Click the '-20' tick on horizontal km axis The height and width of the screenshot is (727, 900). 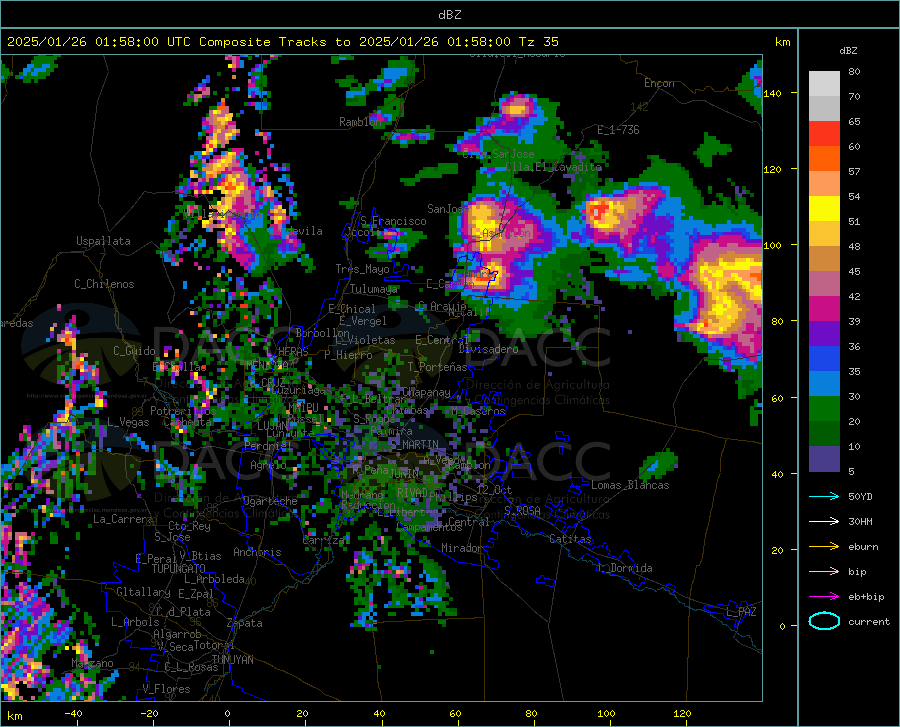click(x=149, y=713)
